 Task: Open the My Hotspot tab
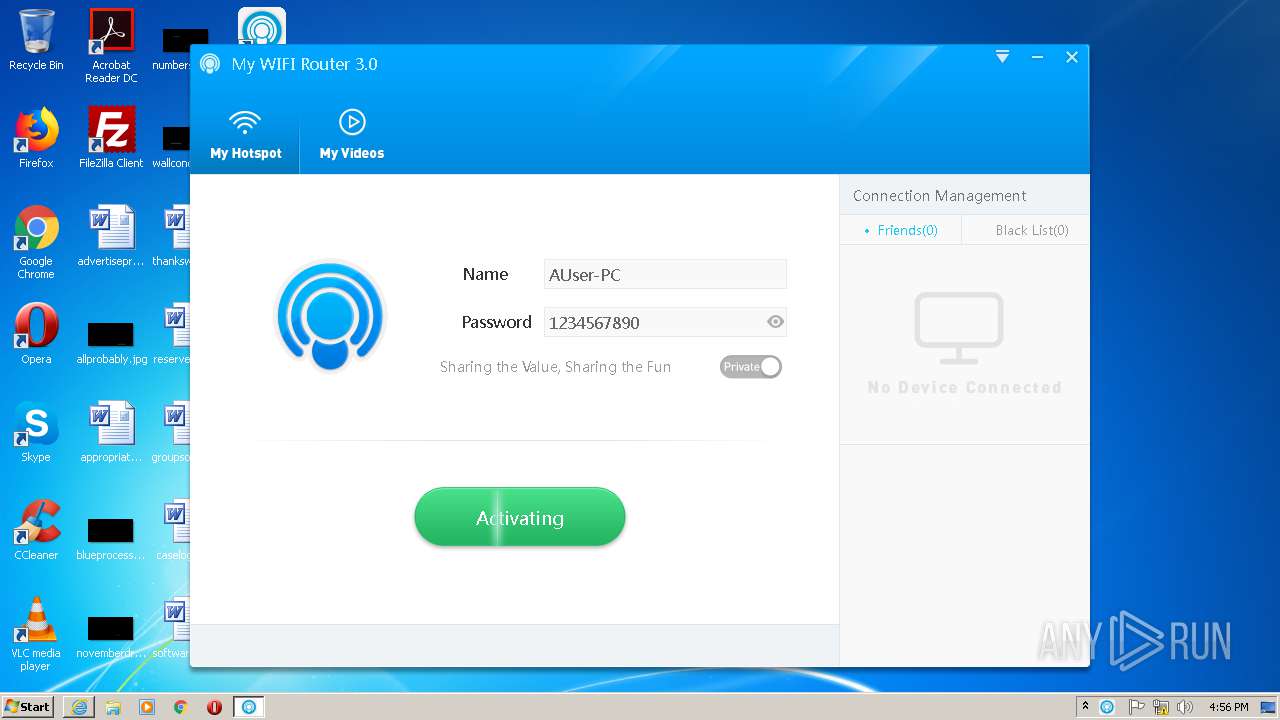pos(245,135)
